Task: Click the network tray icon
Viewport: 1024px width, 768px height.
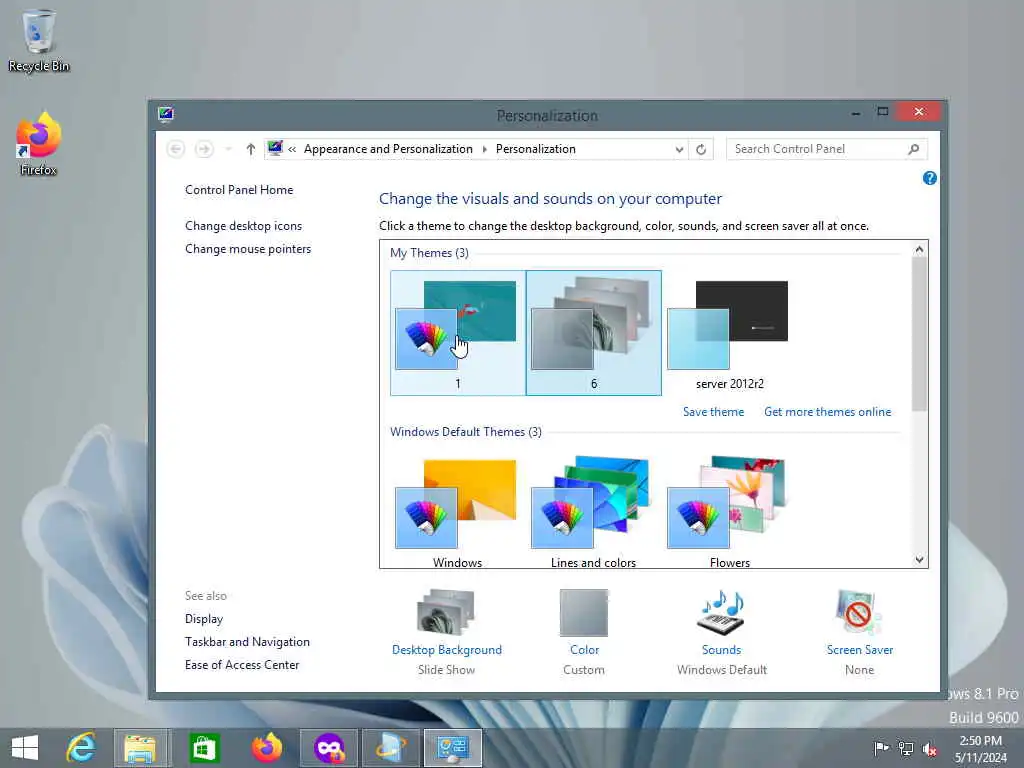Action: pyautogui.click(x=906, y=748)
